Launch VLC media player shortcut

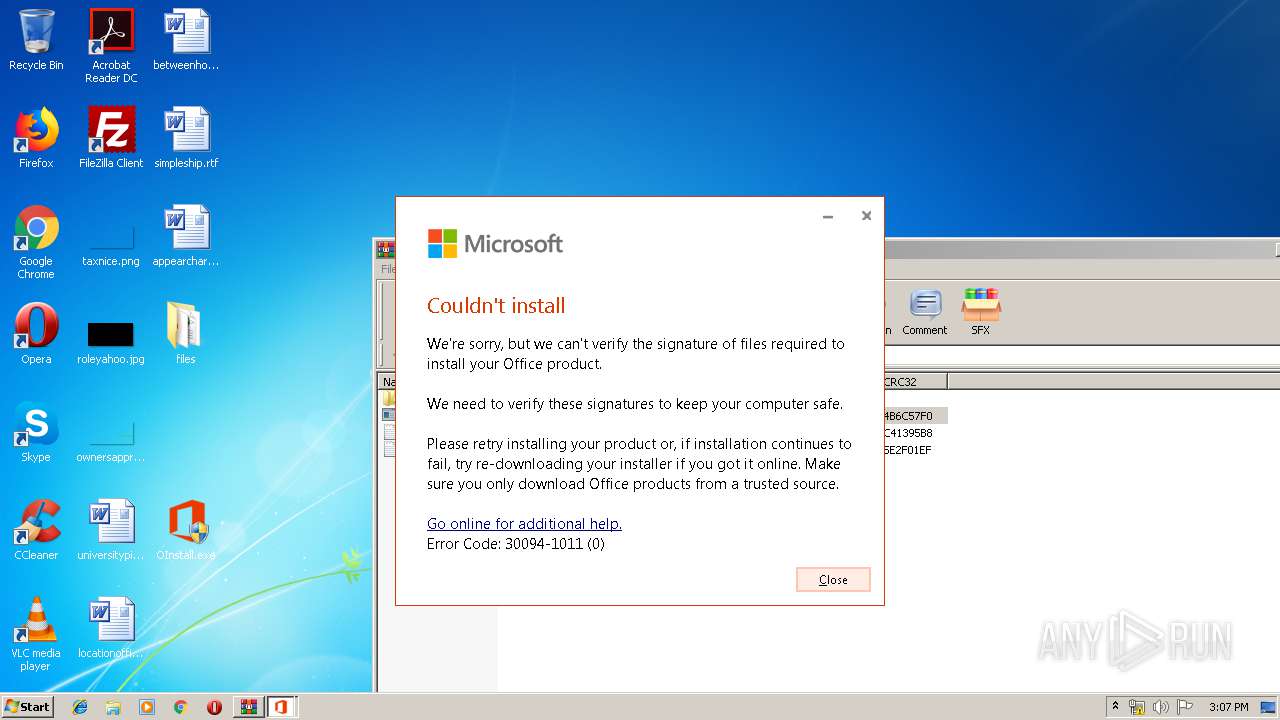pos(36,634)
